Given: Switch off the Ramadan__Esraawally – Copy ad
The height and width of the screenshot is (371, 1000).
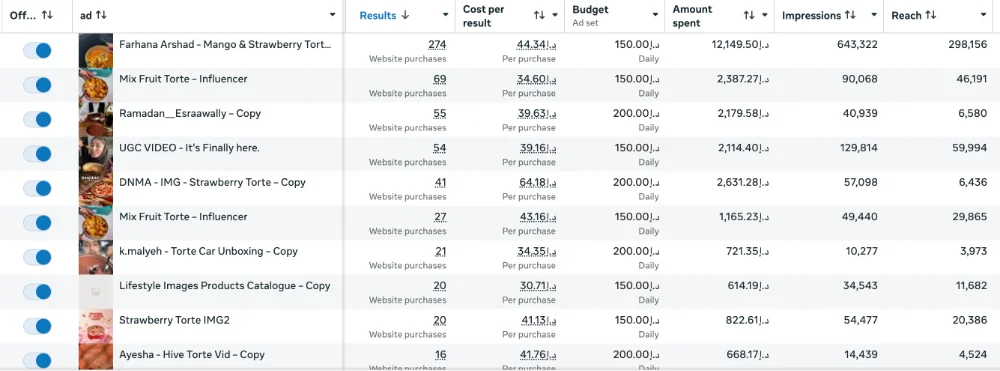Looking at the screenshot, I should point(37,120).
